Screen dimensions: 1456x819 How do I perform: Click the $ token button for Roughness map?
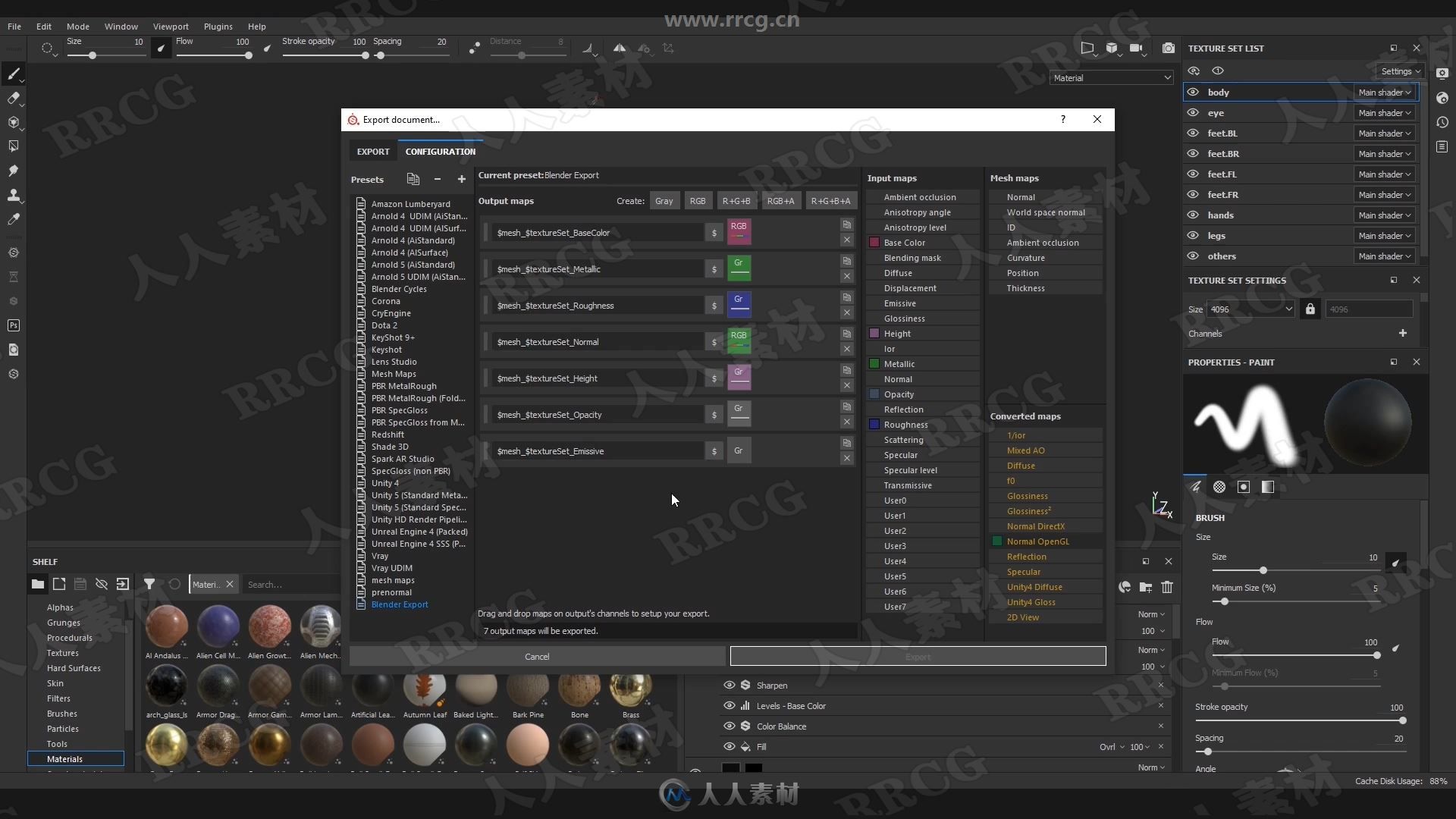pos(714,306)
